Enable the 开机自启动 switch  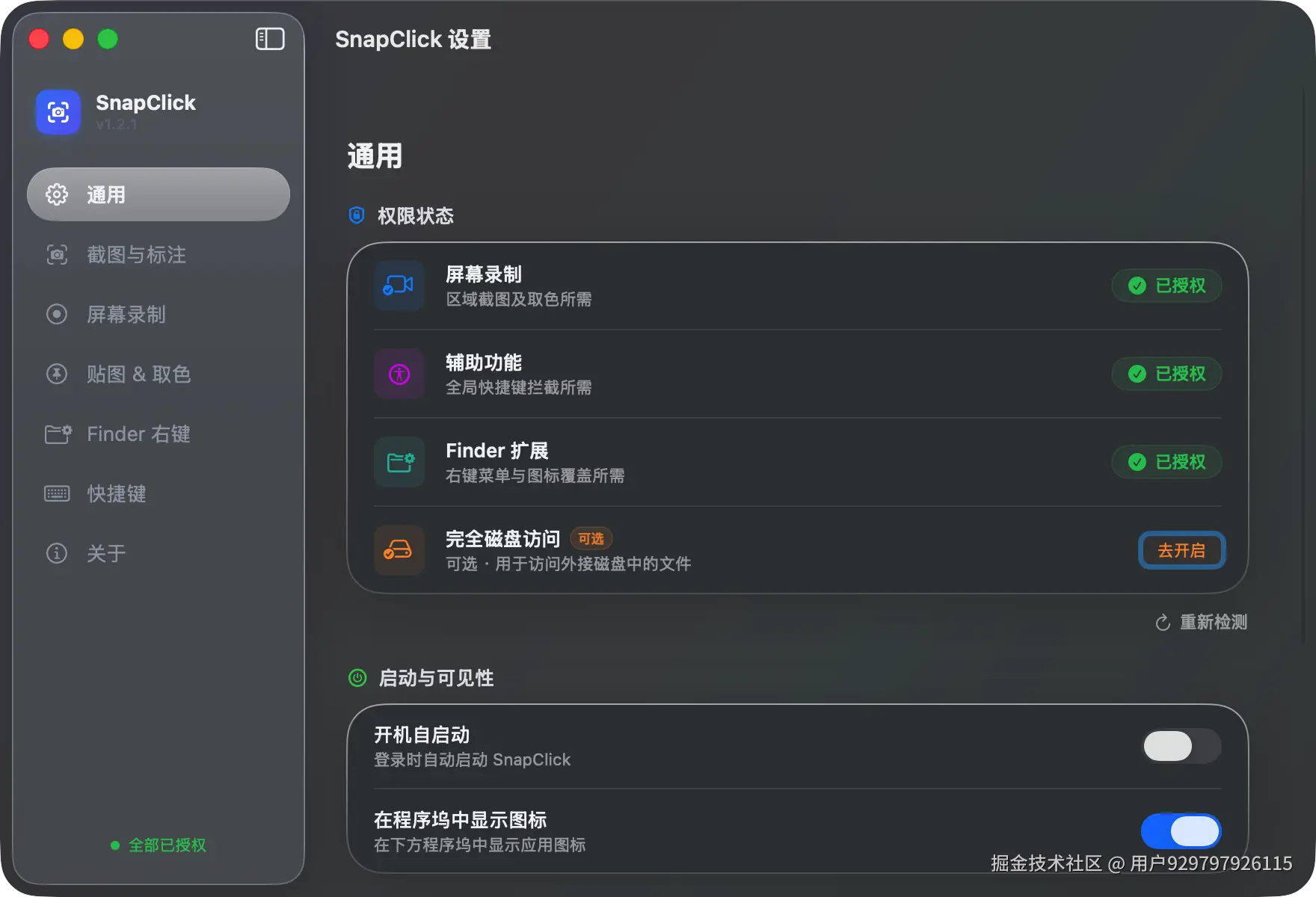tap(1181, 746)
